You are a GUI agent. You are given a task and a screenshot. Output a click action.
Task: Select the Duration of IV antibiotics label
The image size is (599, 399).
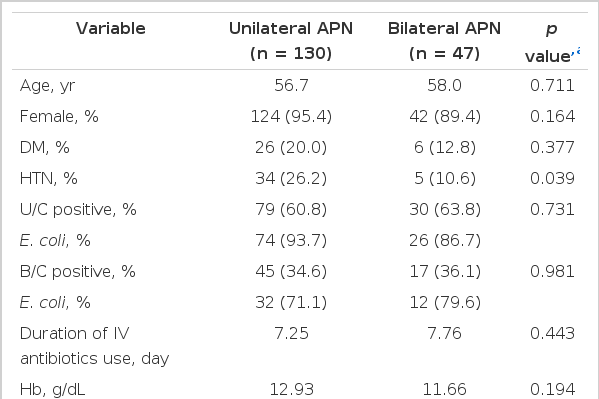(x=94, y=346)
